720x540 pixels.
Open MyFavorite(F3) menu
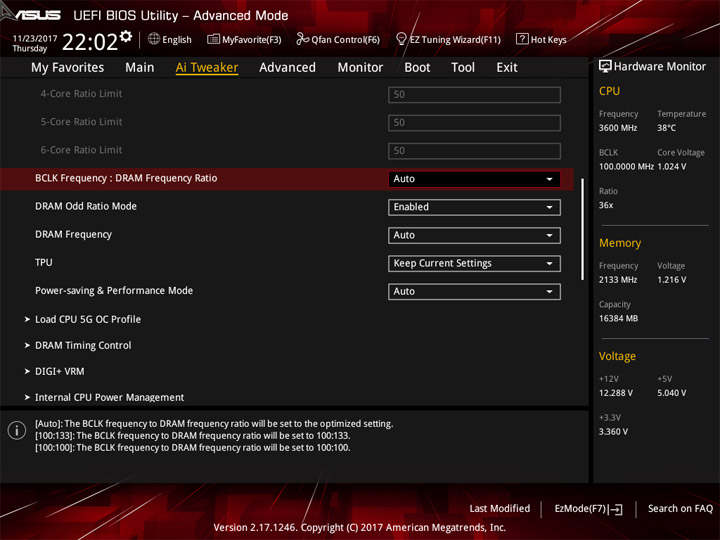point(244,39)
